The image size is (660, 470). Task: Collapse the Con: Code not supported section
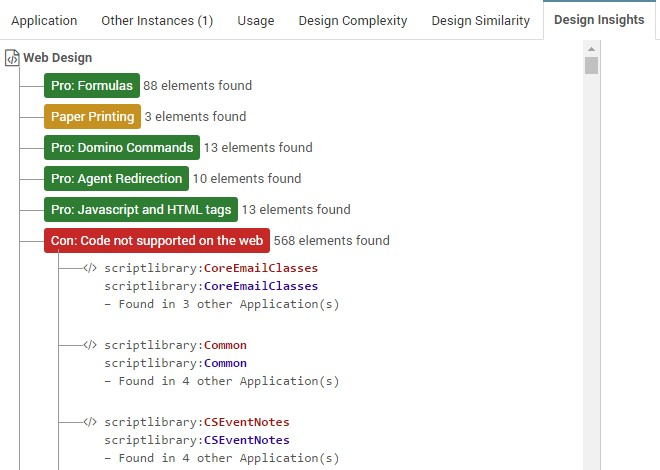point(157,240)
